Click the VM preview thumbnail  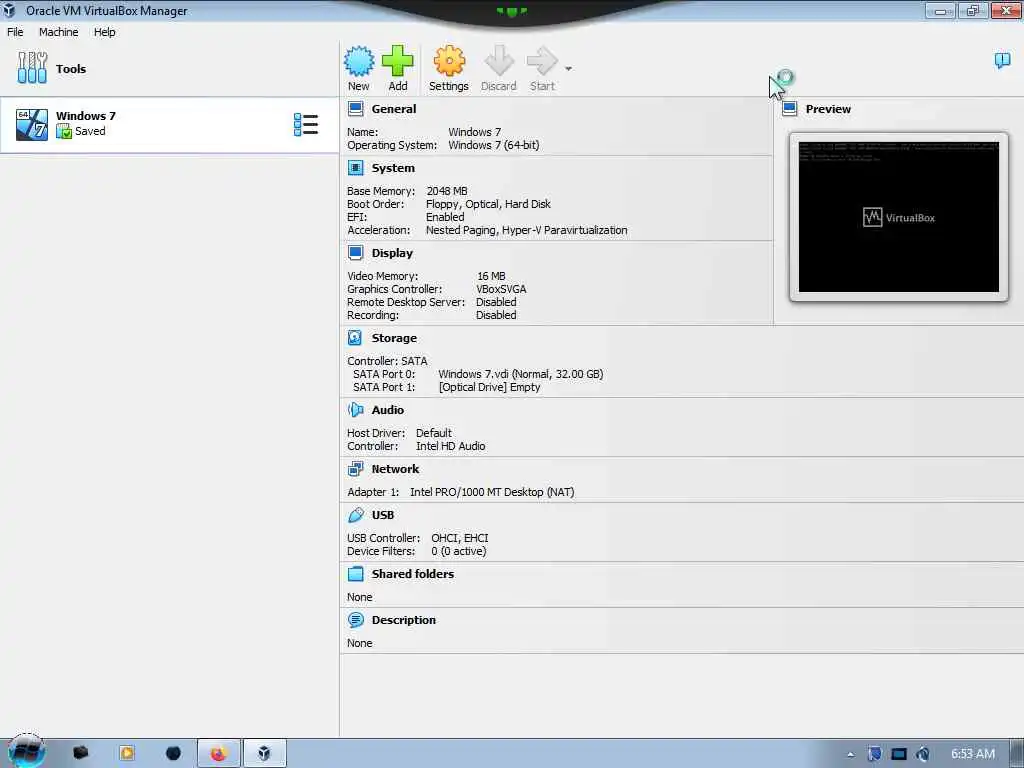click(x=899, y=217)
